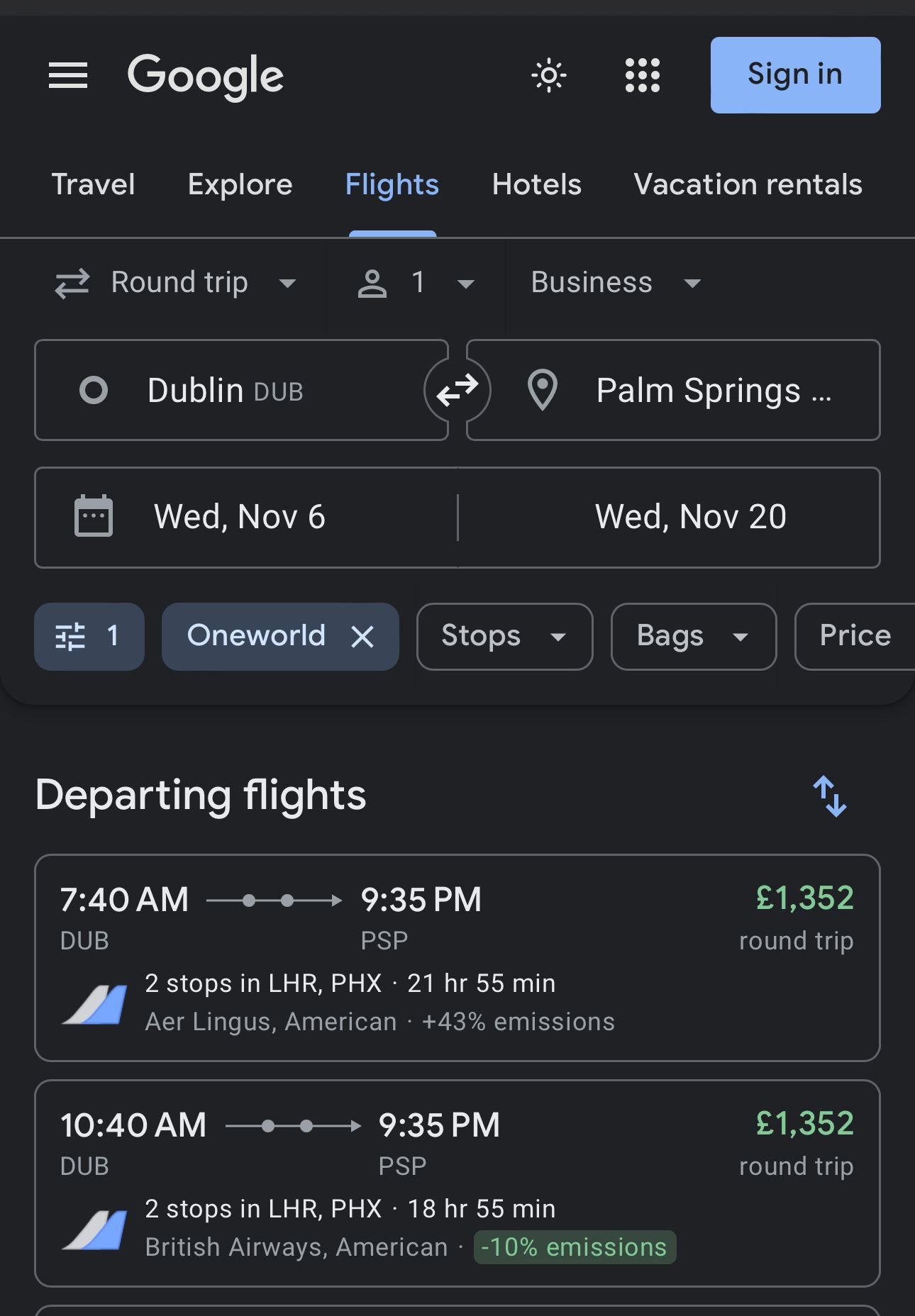Screen dimensions: 915x1316
Task: Edit the Dublin DUB origin field
Action: coord(241,390)
